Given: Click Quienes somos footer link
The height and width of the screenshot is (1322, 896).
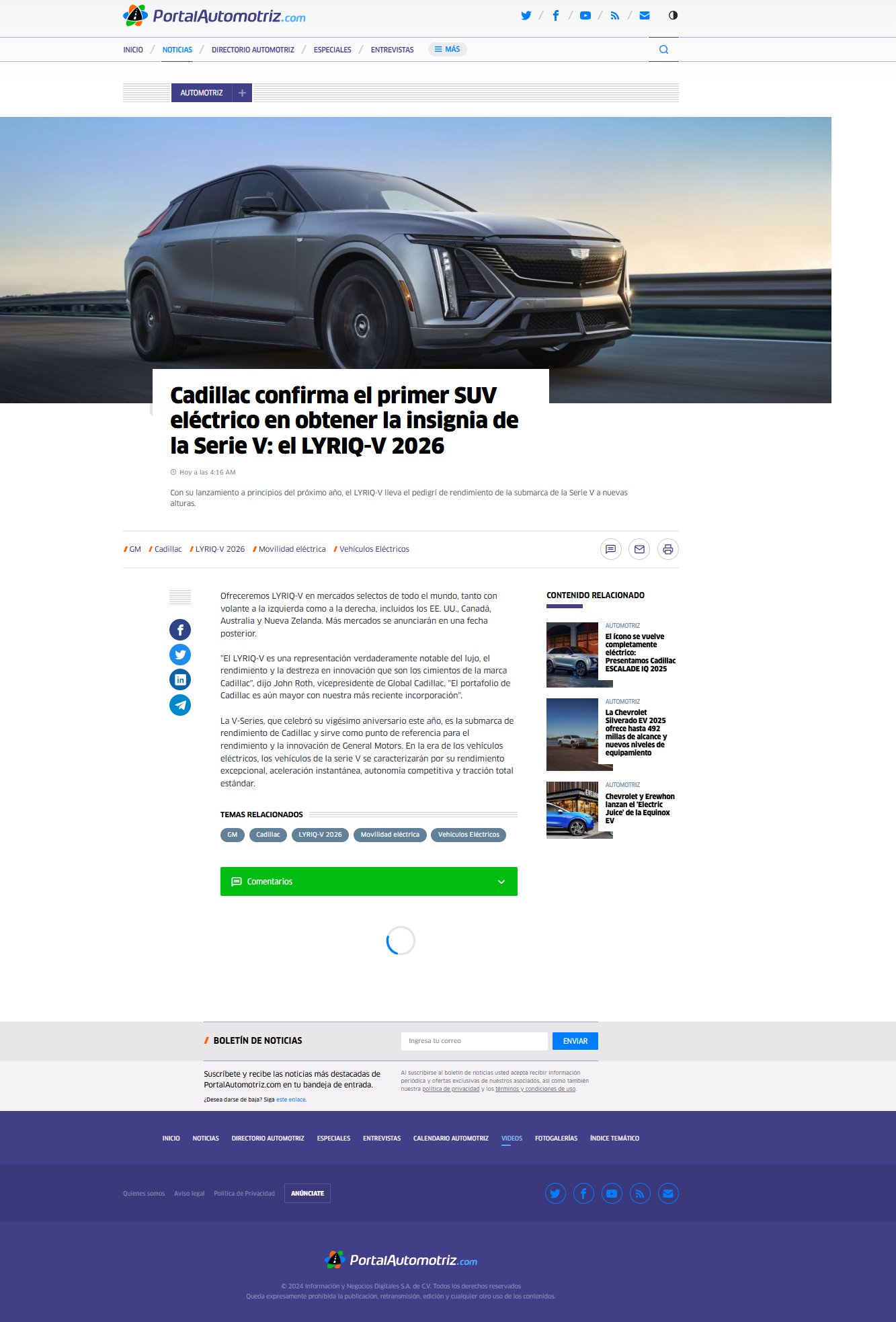Looking at the screenshot, I should pos(144,1194).
